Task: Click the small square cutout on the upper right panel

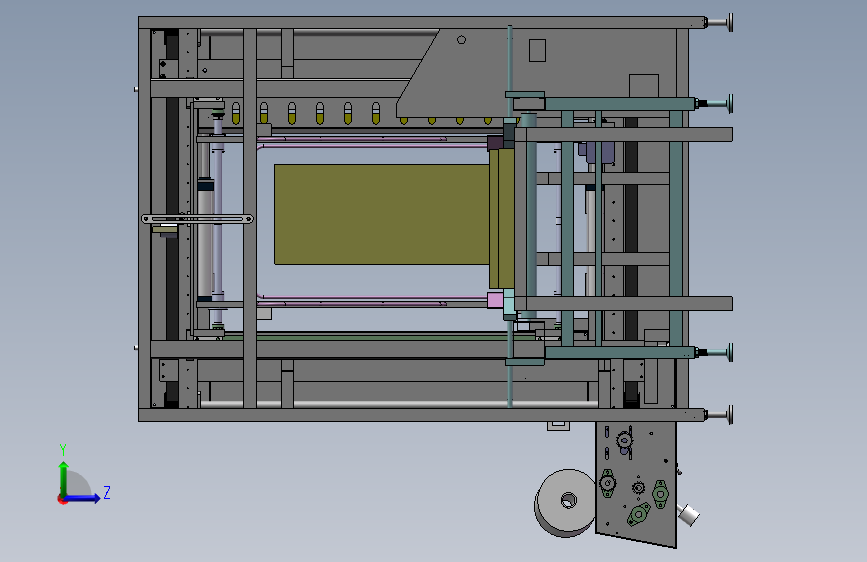Action: (x=537, y=50)
